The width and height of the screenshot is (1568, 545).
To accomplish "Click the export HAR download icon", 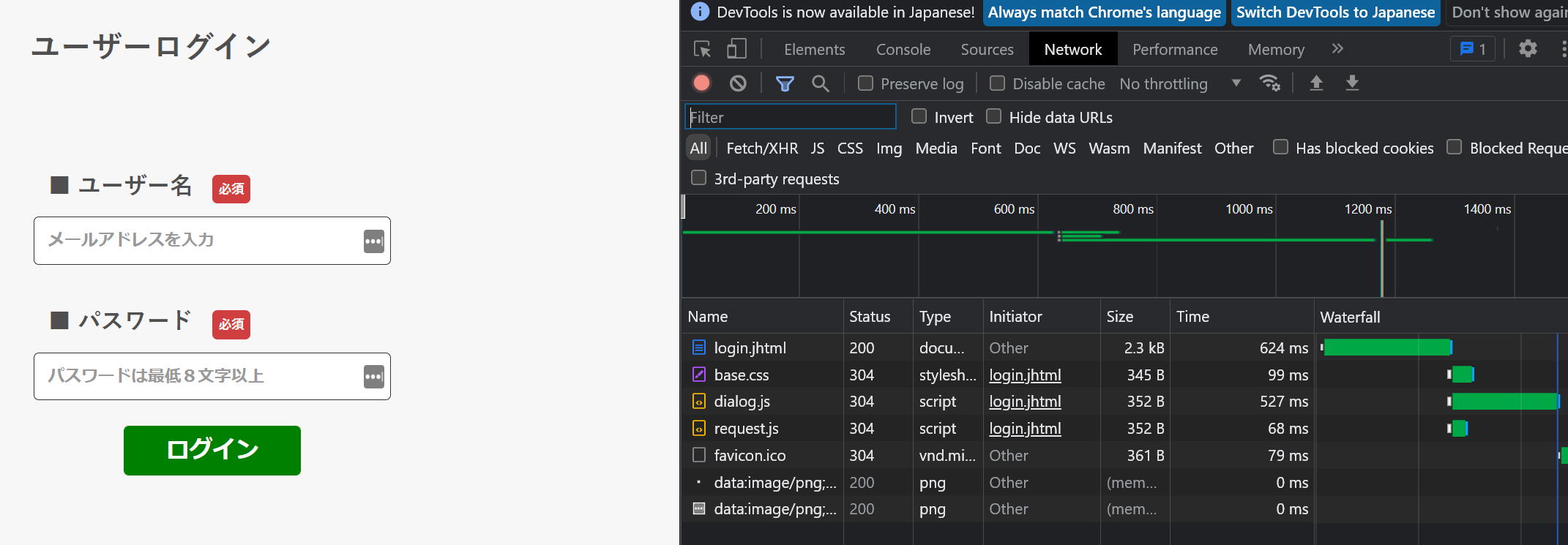I will 1352,83.
